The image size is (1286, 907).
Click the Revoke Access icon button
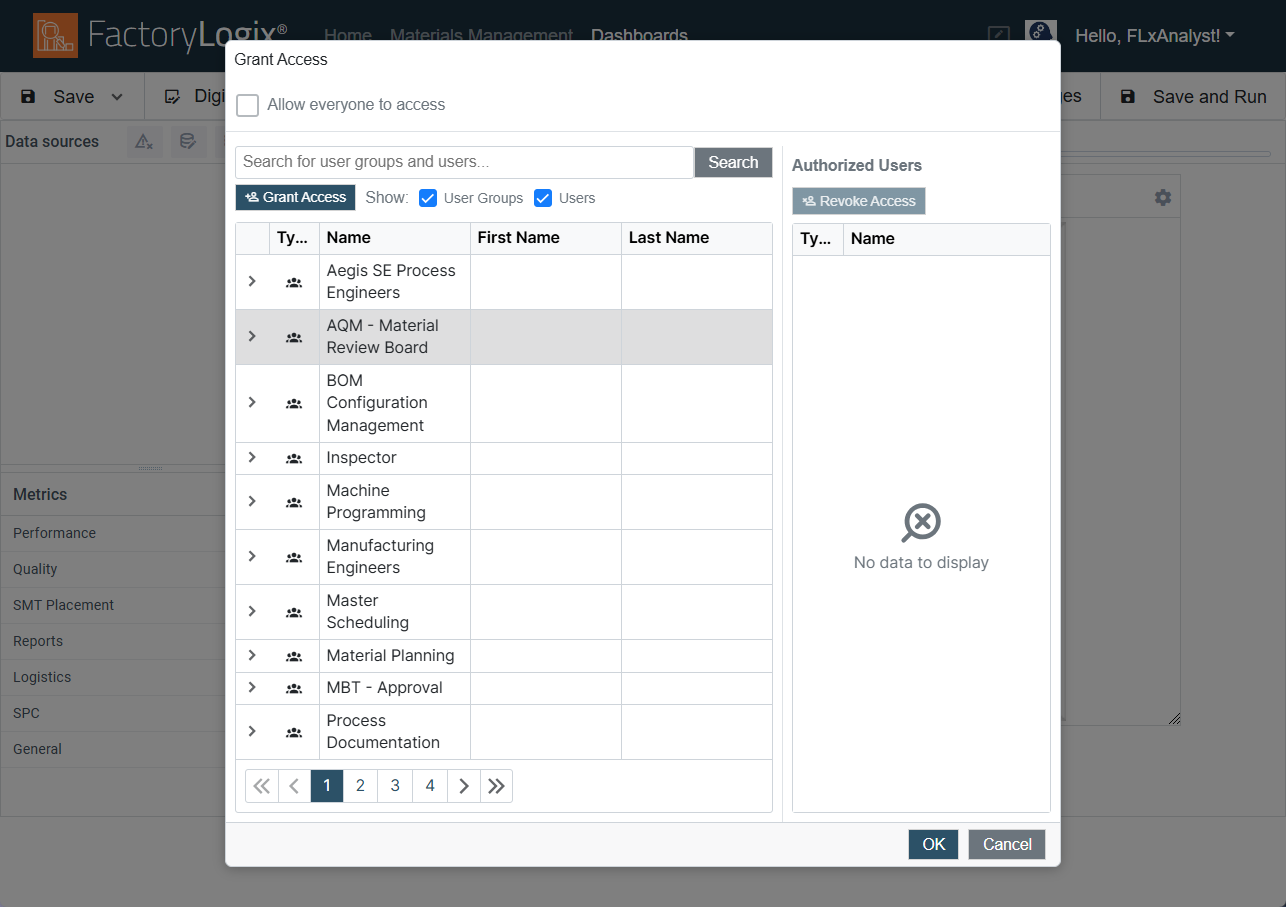click(x=858, y=201)
